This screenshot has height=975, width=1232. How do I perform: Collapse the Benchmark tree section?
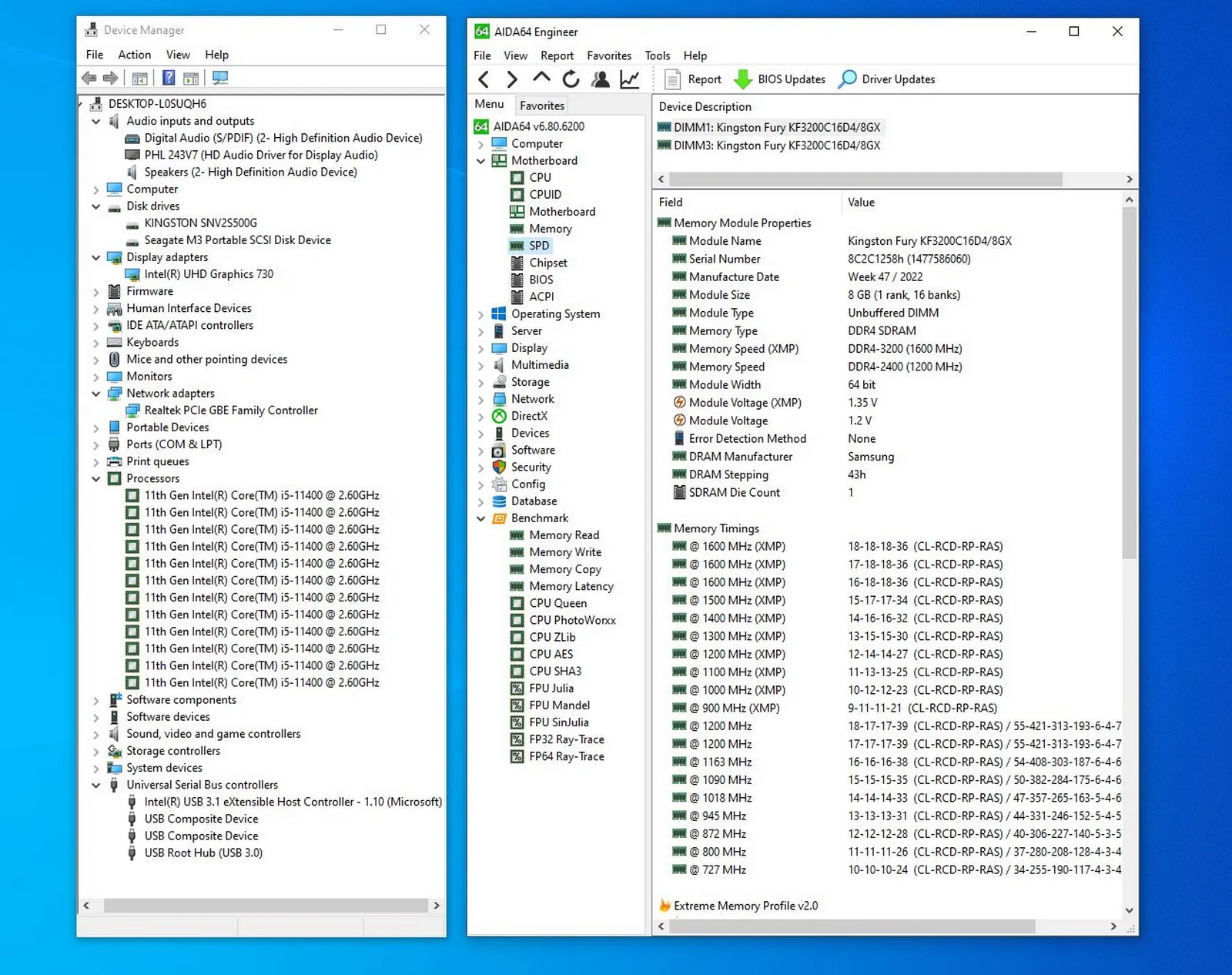(481, 519)
